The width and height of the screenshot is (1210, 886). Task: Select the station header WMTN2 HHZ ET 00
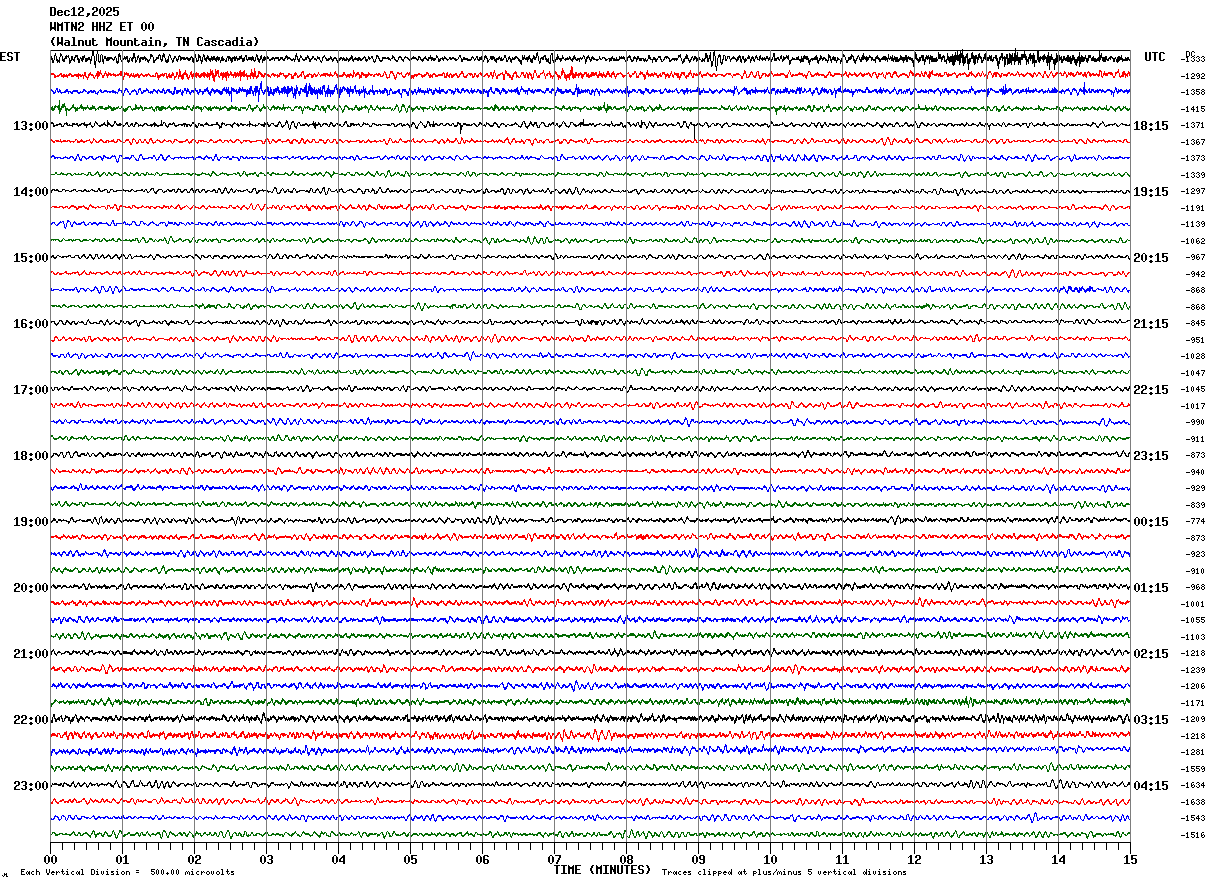102,27
